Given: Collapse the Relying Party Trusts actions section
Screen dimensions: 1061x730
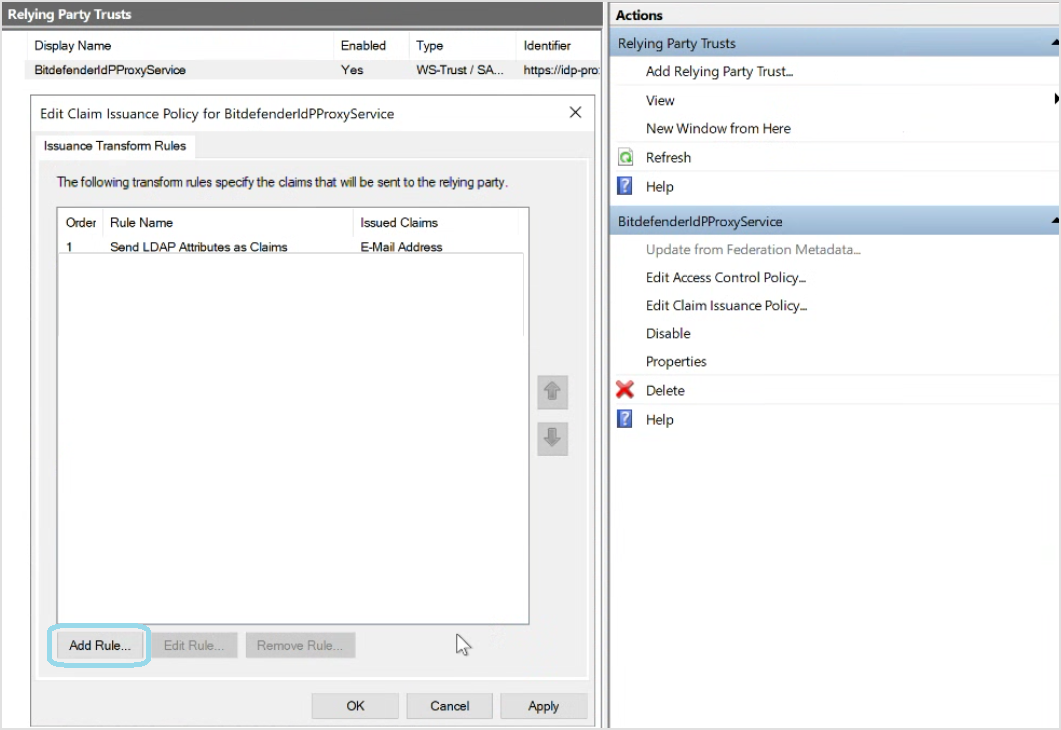Looking at the screenshot, I should point(1054,43).
